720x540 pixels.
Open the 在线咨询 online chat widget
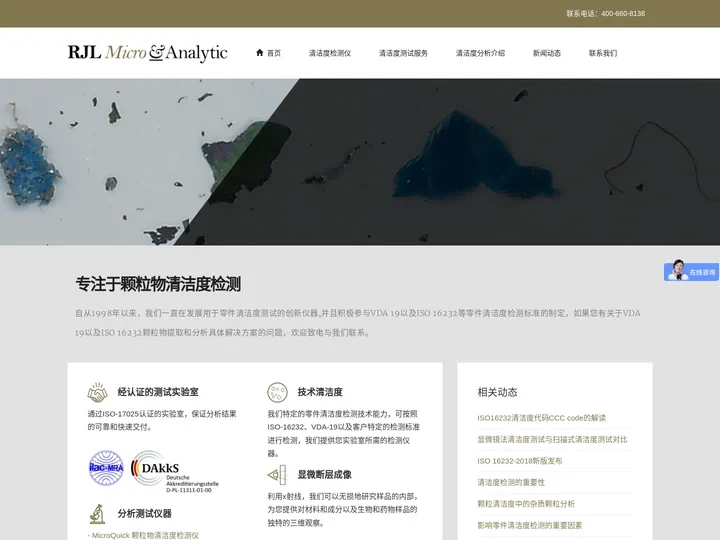pyautogui.click(x=691, y=271)
